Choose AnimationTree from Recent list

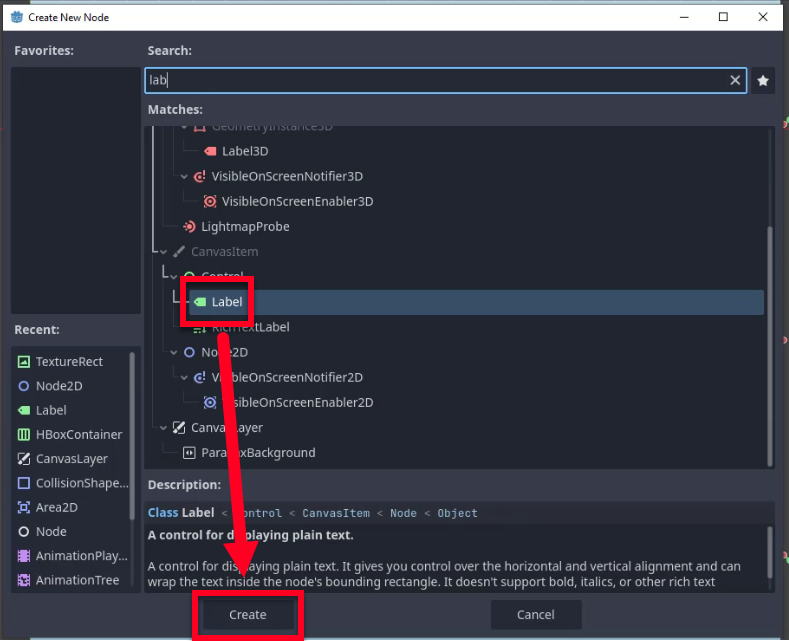coord(77,580)
